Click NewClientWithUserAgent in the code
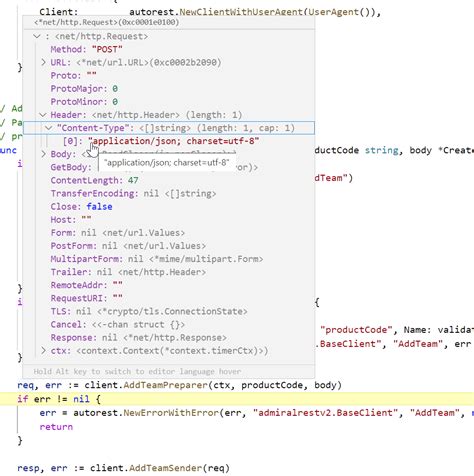 (241, 12)
